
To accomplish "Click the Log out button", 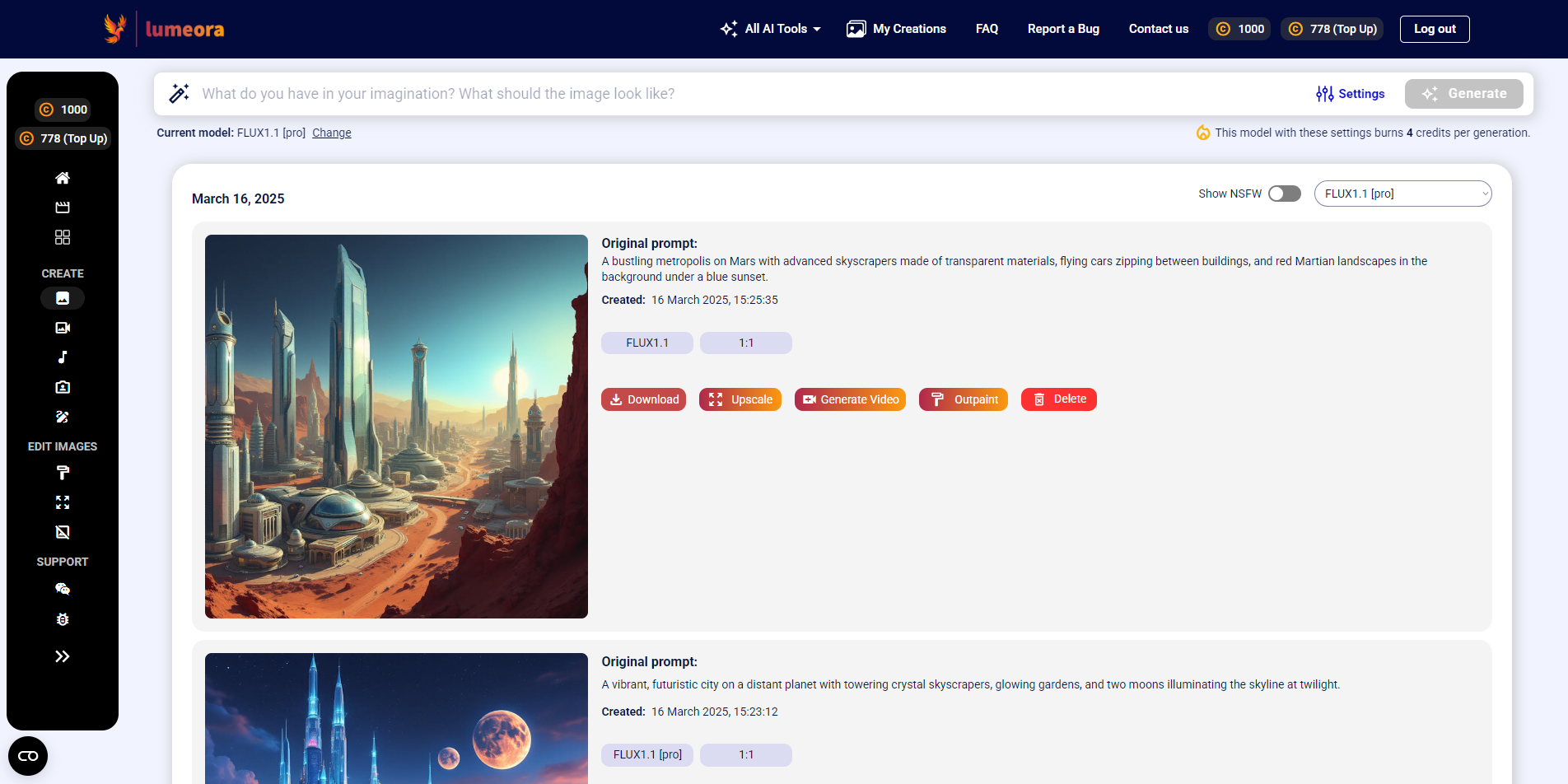I will [1435, 29].
